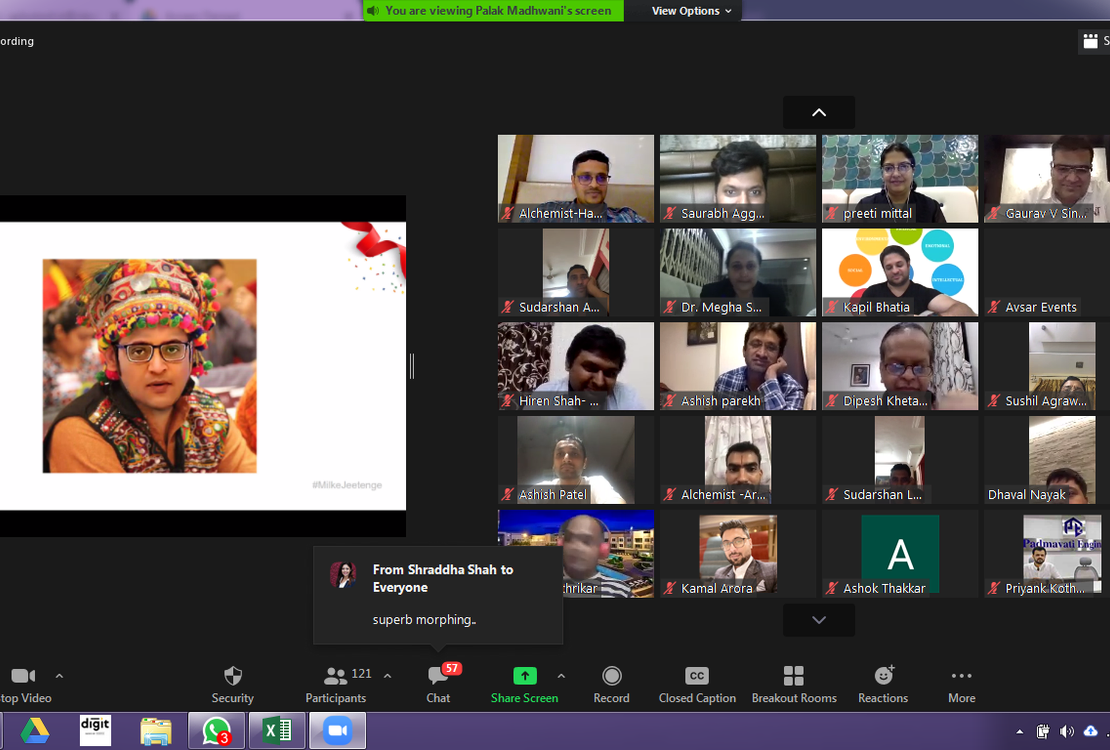This screenshot has width=1110, height=750.
Task: Open the Participants panel
Action: click(336, 677)
